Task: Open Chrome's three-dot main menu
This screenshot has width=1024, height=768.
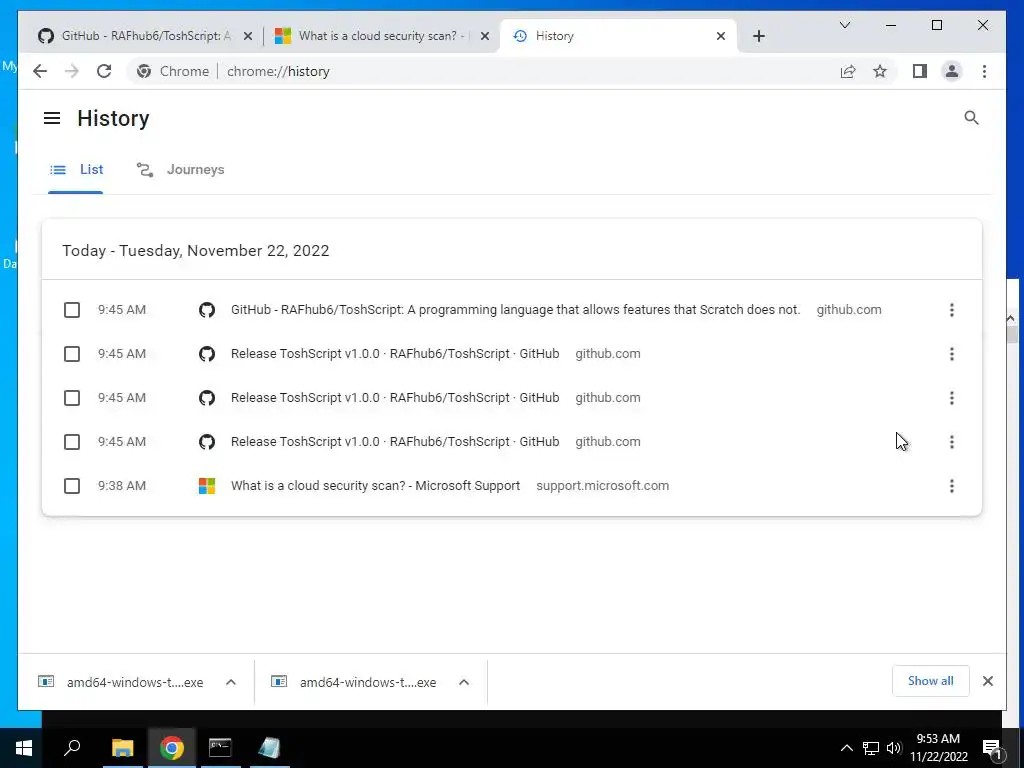Action: 984,71
